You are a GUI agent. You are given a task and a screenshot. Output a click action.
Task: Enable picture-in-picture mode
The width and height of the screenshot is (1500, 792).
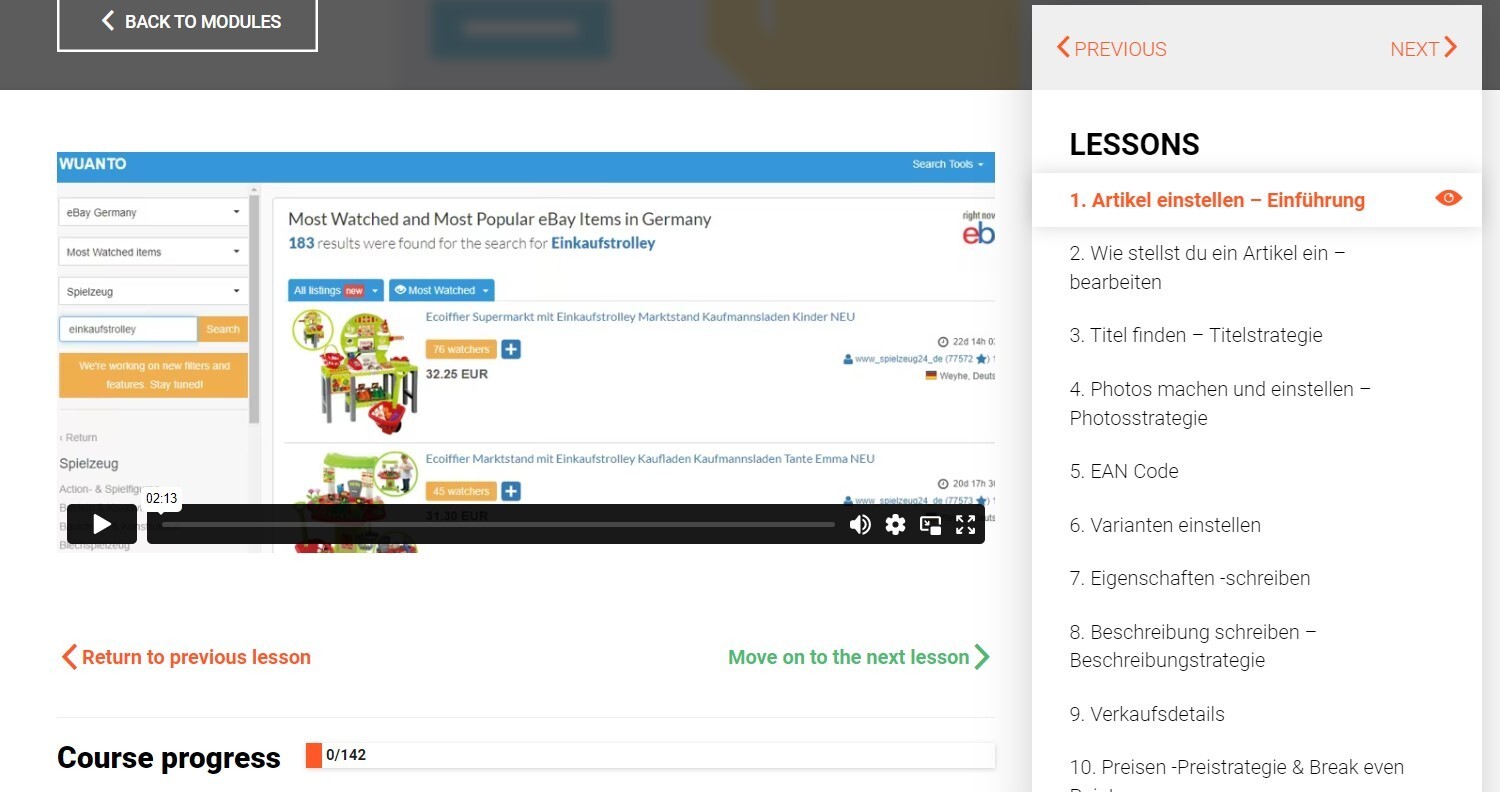(x=931, y=524)
